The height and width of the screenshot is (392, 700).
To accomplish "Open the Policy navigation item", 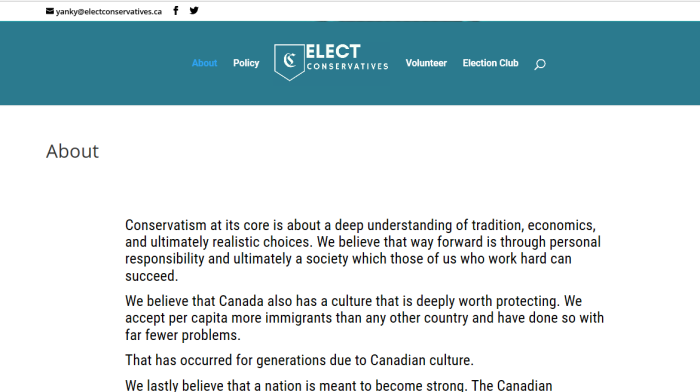I will (246, 63).
